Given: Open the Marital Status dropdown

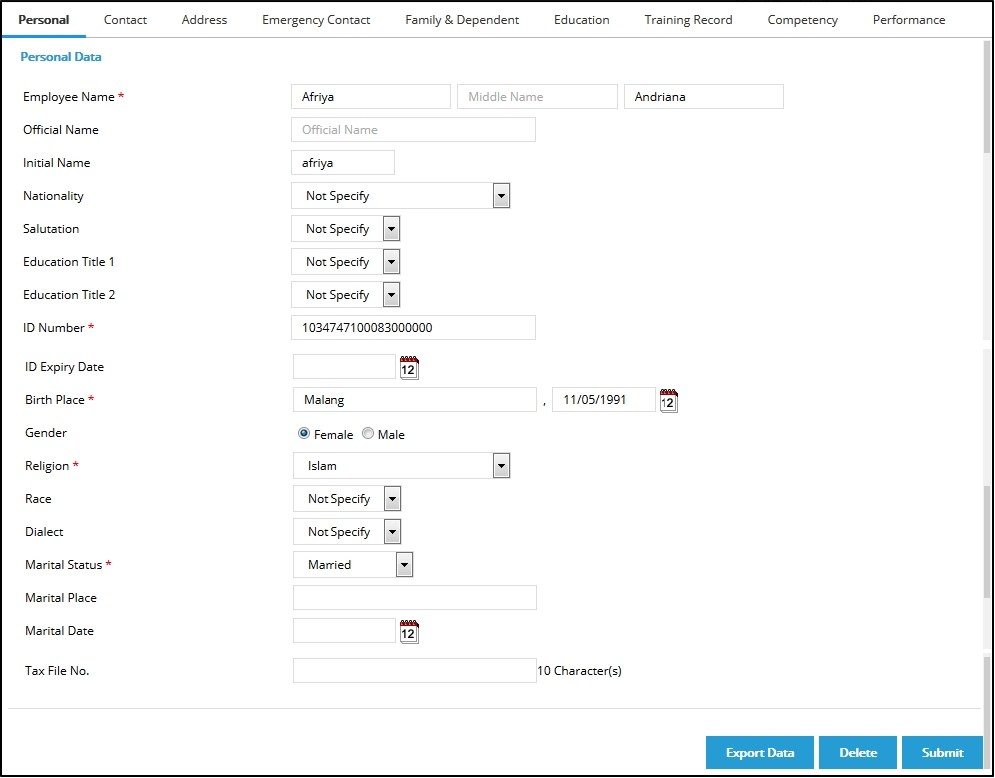Looking at the screenshot, I should 353,564.
